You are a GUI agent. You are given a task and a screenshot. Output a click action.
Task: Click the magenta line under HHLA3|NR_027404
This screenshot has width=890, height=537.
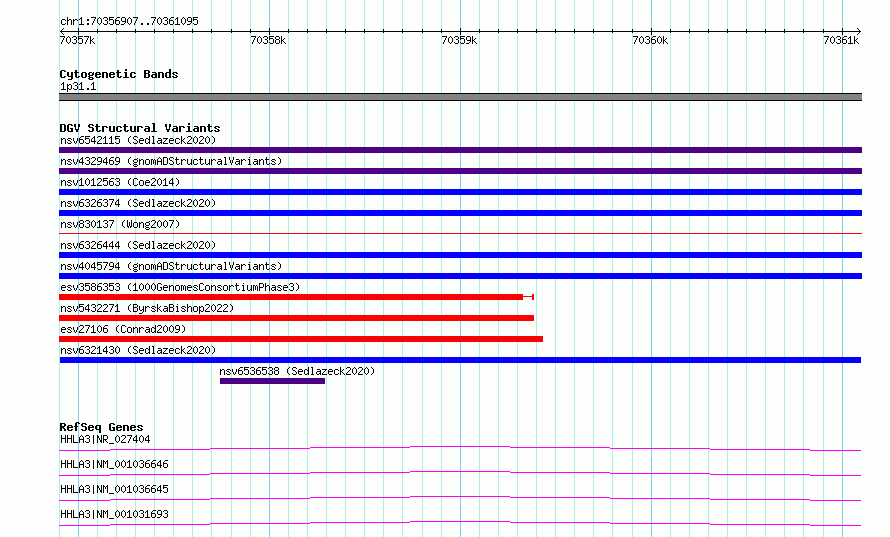click(460, 448)
